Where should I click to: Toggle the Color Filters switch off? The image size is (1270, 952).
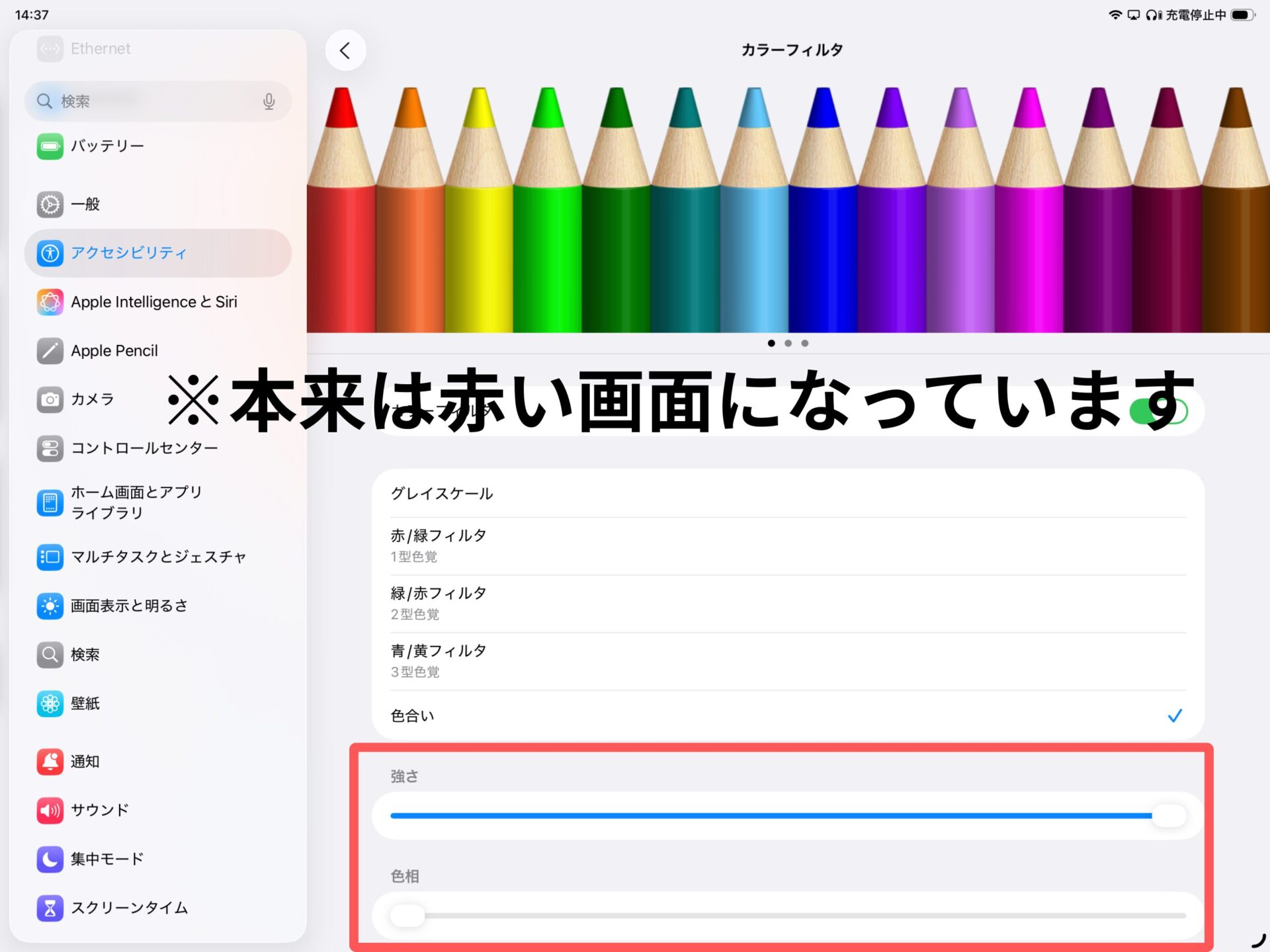point(1159,412)
